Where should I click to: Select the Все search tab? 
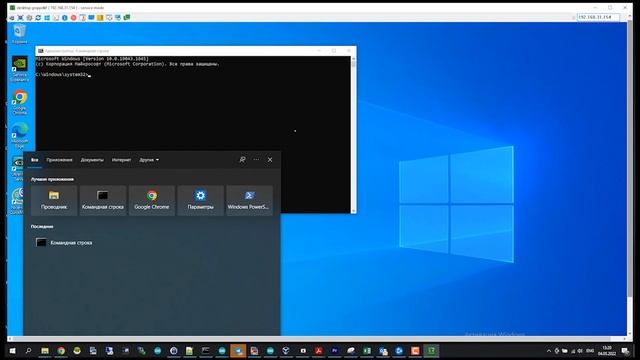click(x=35, y=160)
